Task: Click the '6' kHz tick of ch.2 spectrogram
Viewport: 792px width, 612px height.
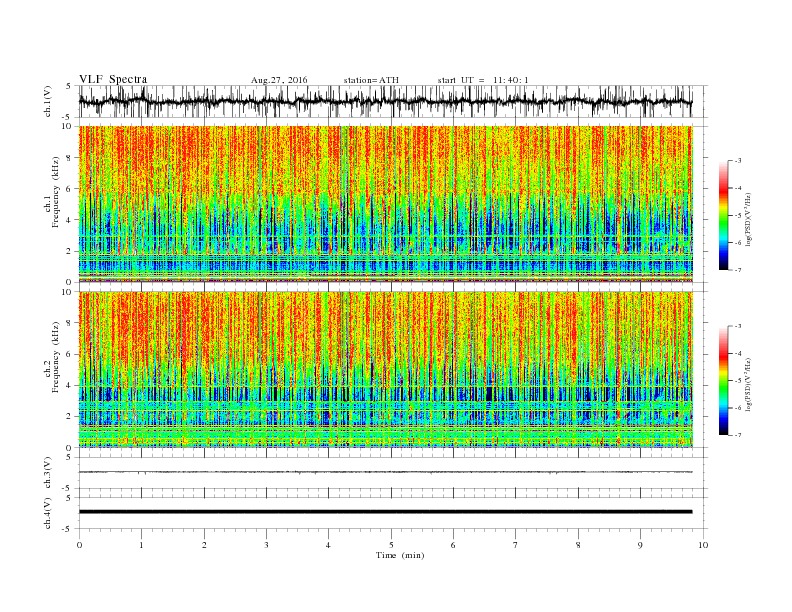Action: [70, 354]
